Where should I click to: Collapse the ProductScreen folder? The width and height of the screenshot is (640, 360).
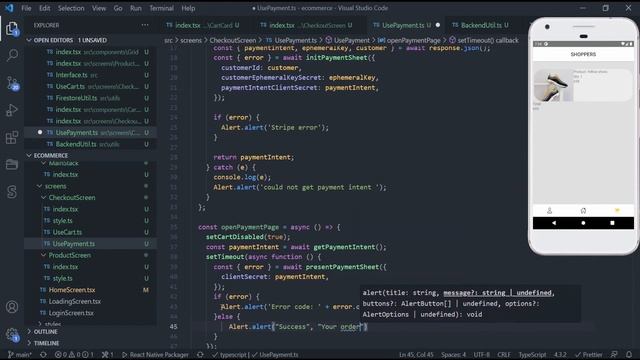point(44,255)
